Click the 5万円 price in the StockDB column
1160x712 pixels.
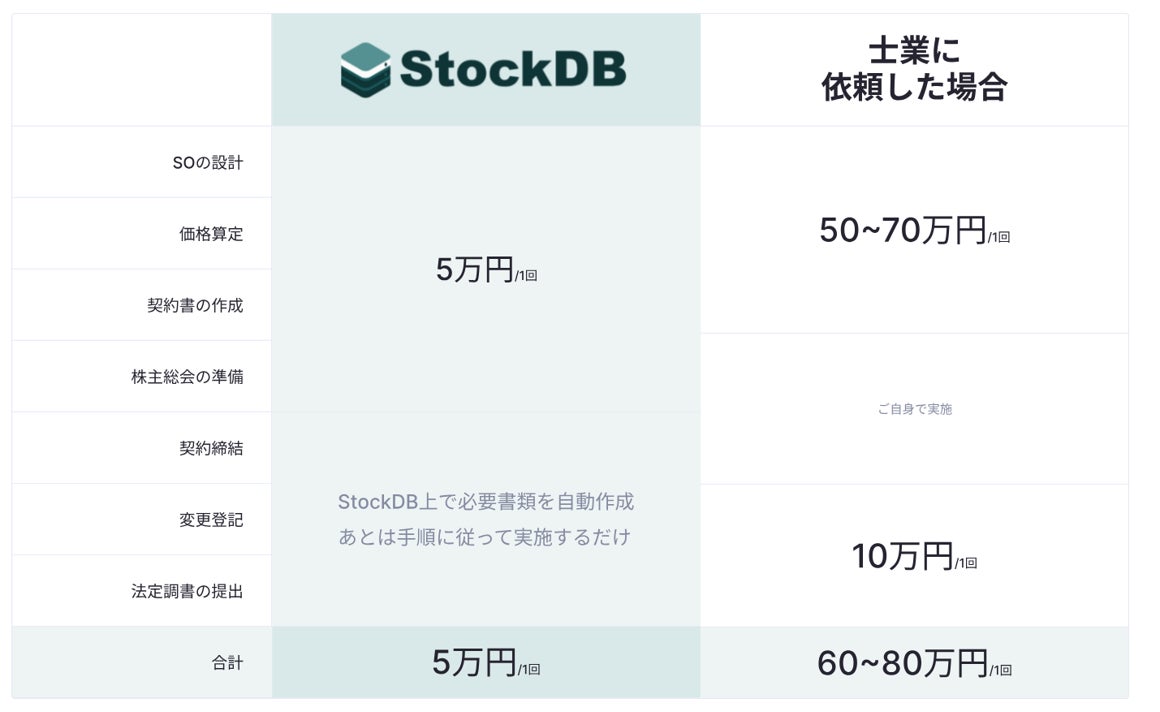(x=486, y=269)
